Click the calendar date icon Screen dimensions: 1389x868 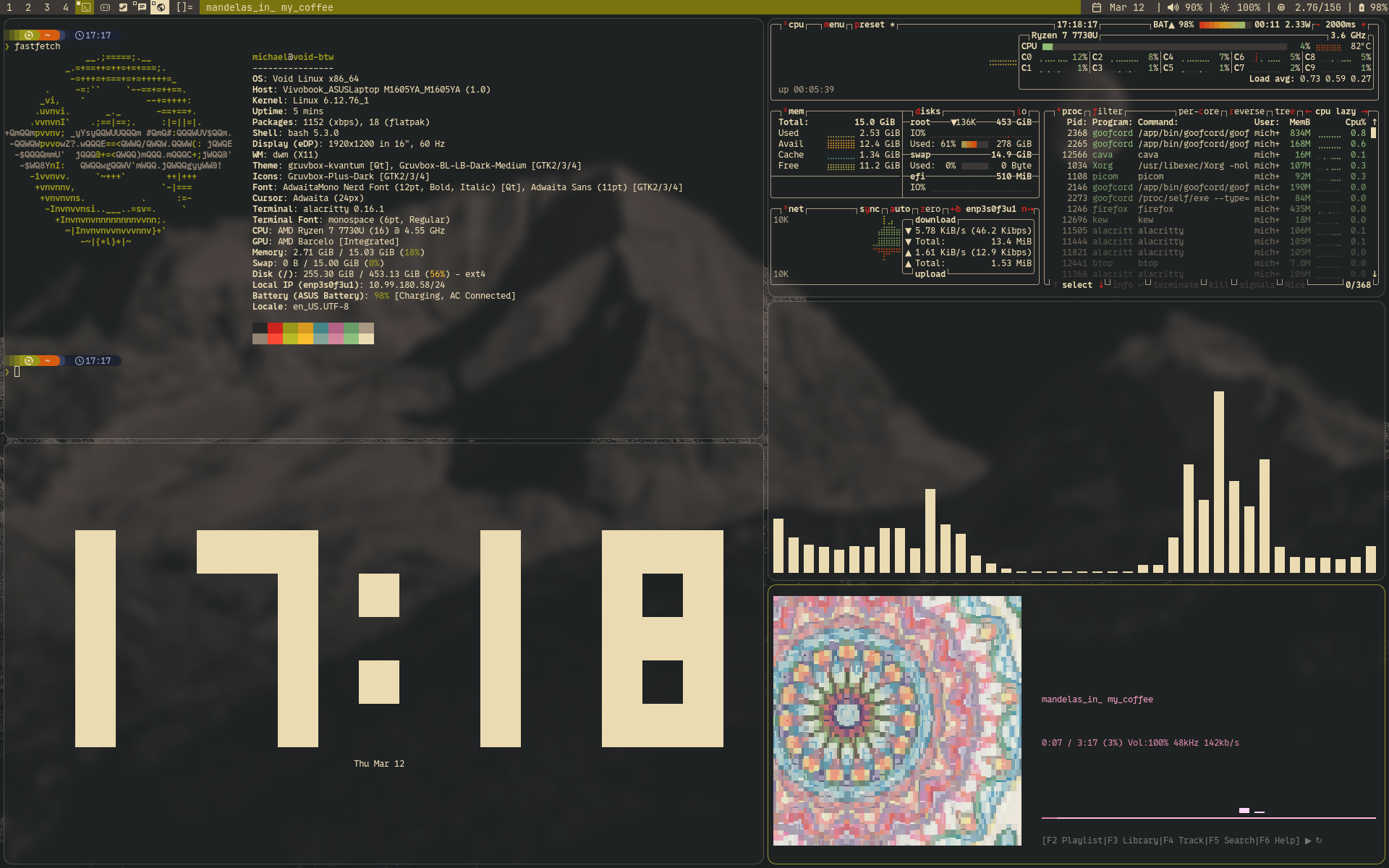point(1097,7)
